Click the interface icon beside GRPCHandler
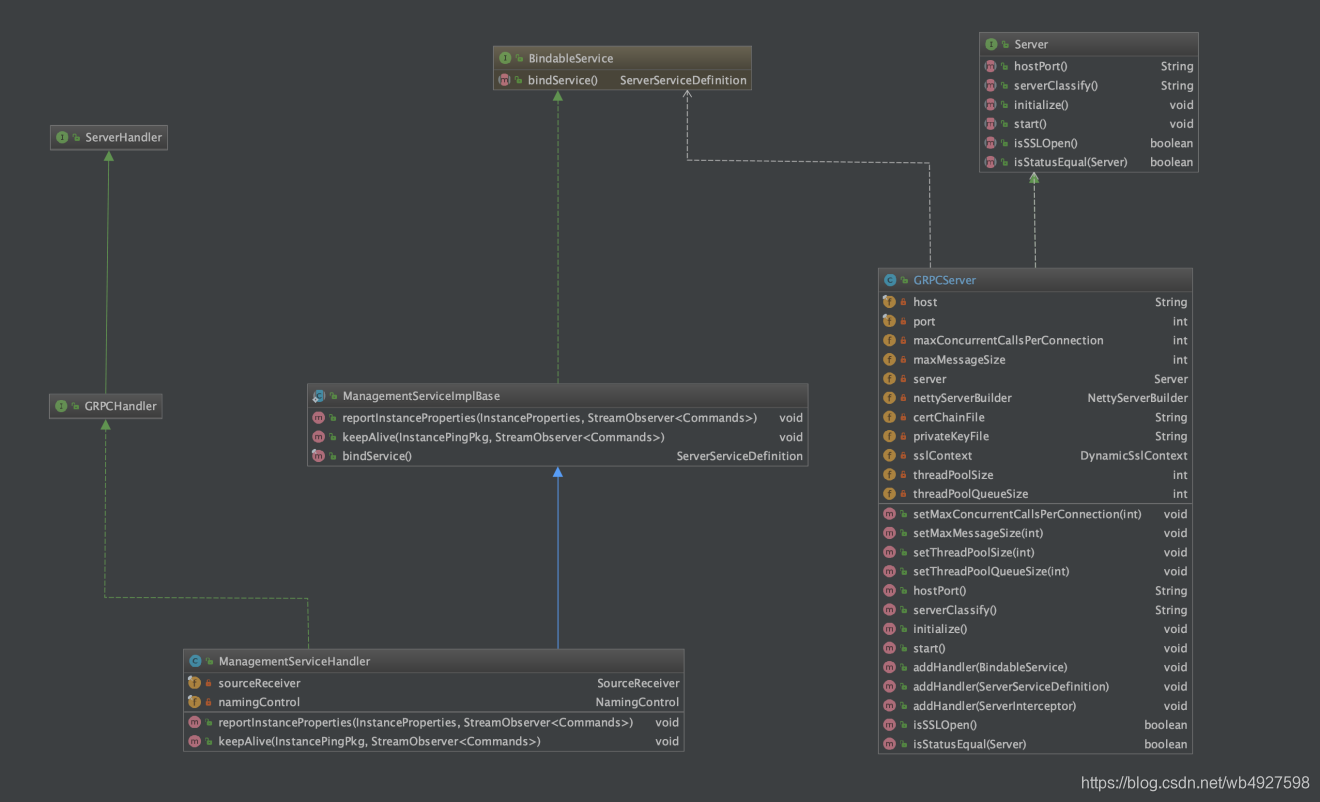Image resolution: width=1320 pixels, height=802 pixels. [61, 406]
